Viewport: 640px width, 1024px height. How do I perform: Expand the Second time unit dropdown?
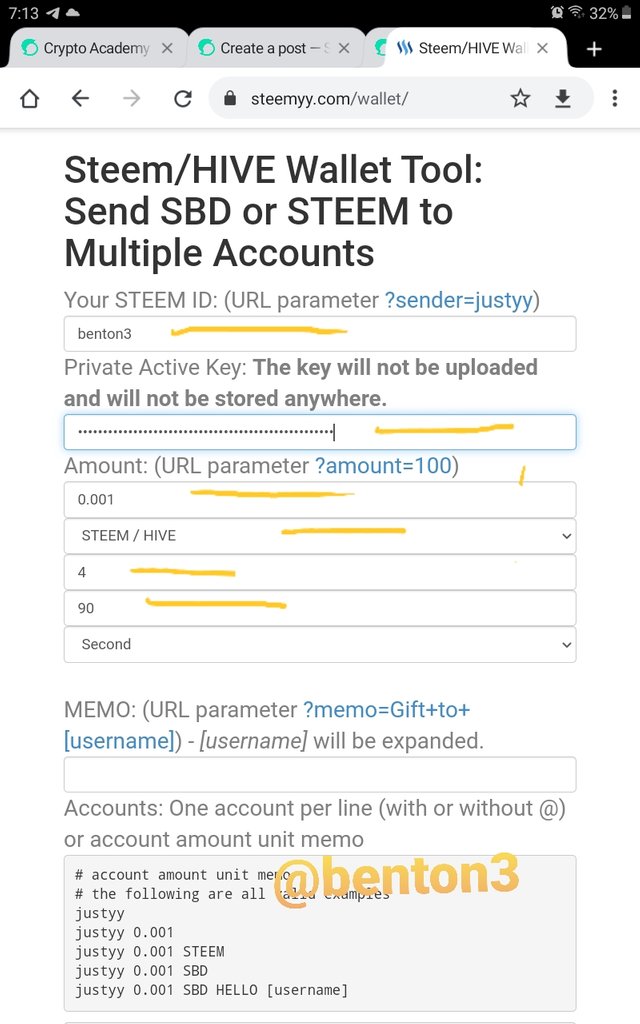pos(320,645)
